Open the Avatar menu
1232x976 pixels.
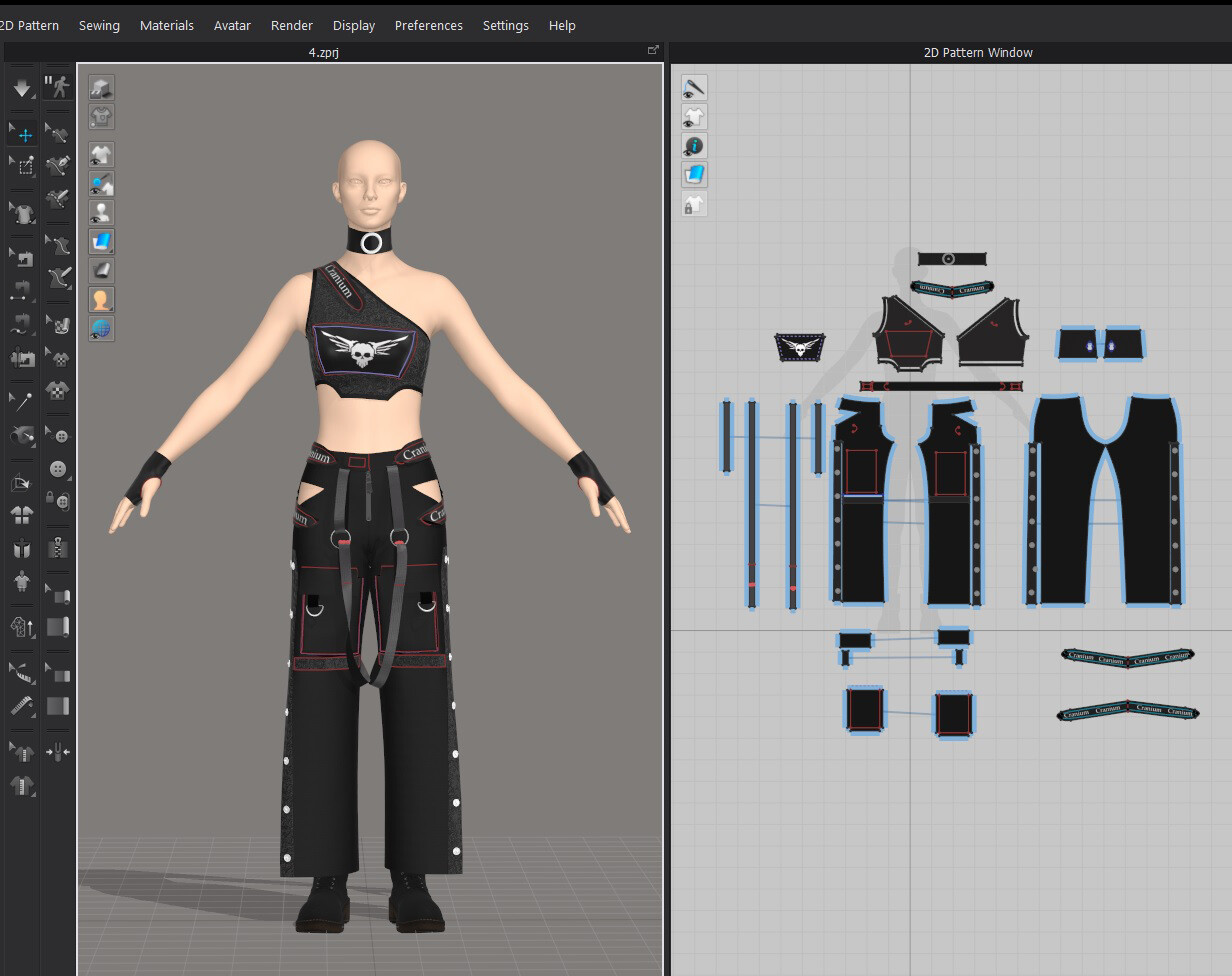(232, 25)
